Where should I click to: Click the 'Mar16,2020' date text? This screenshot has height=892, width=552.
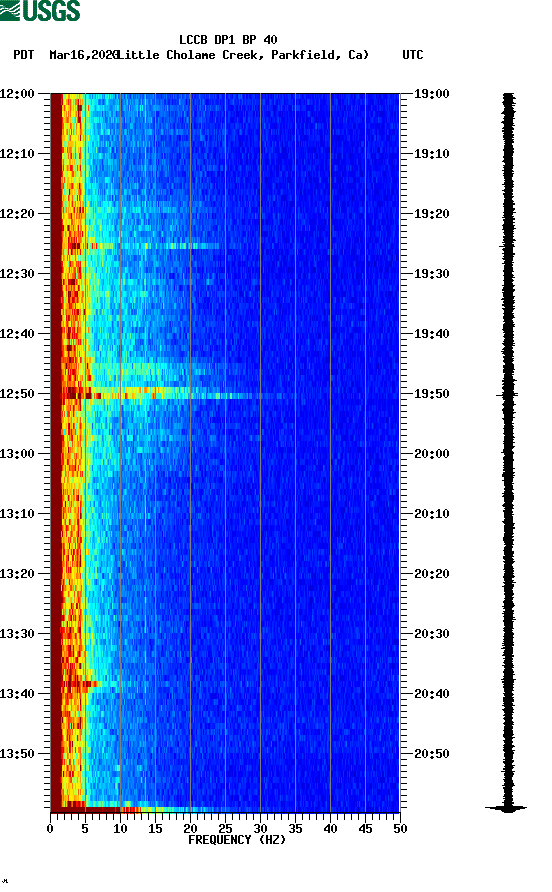84,55
